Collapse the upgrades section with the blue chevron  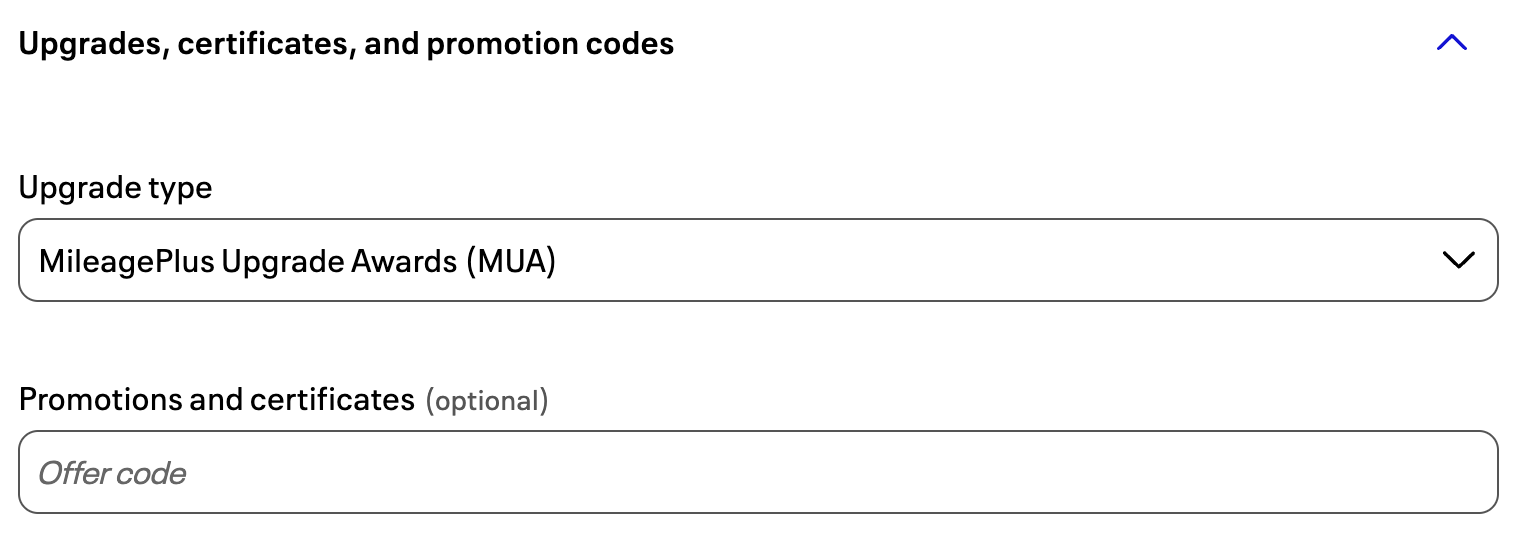click(x=1451, y=43)
